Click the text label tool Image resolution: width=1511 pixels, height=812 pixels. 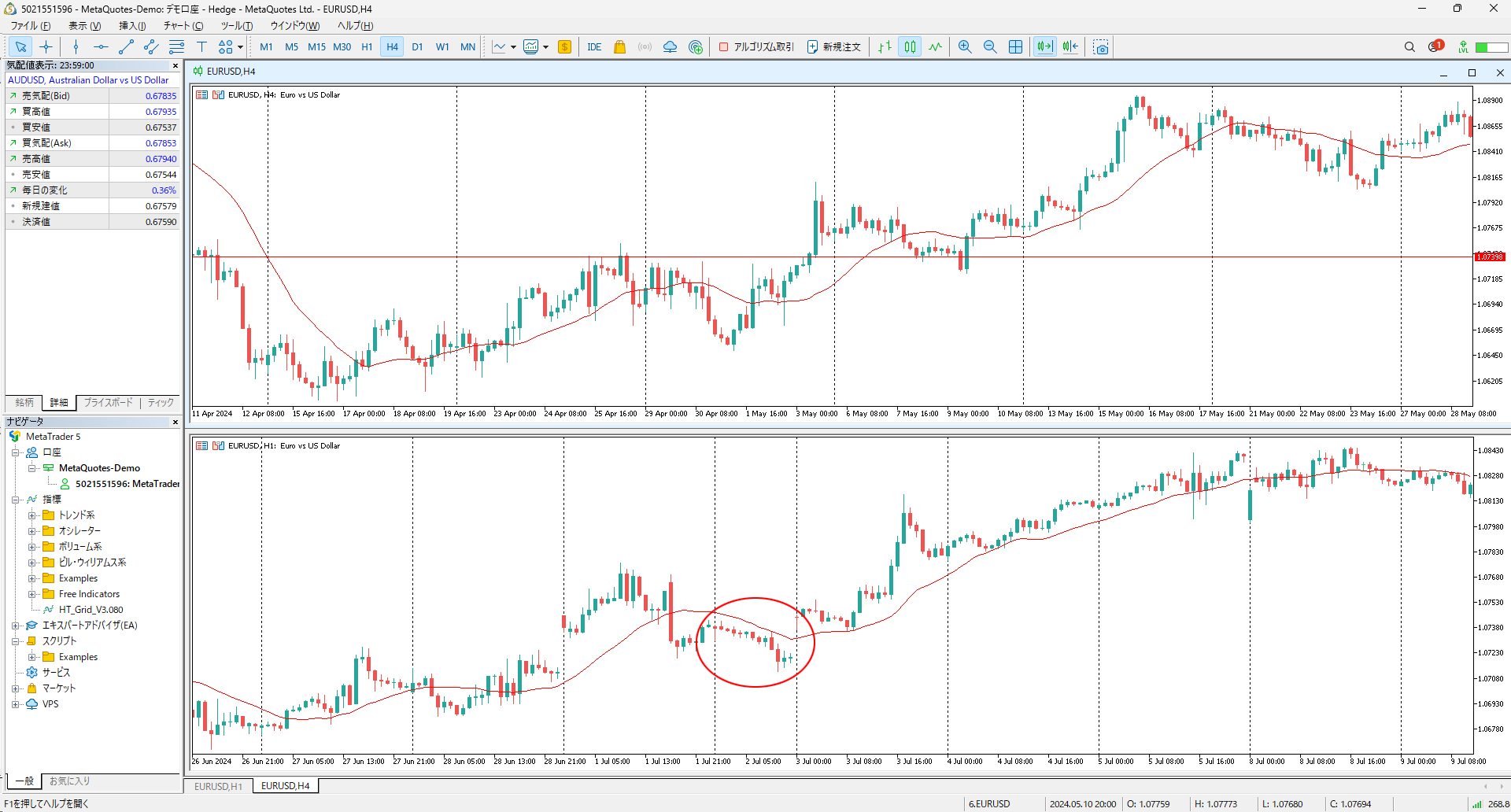(x=201, y=47)
